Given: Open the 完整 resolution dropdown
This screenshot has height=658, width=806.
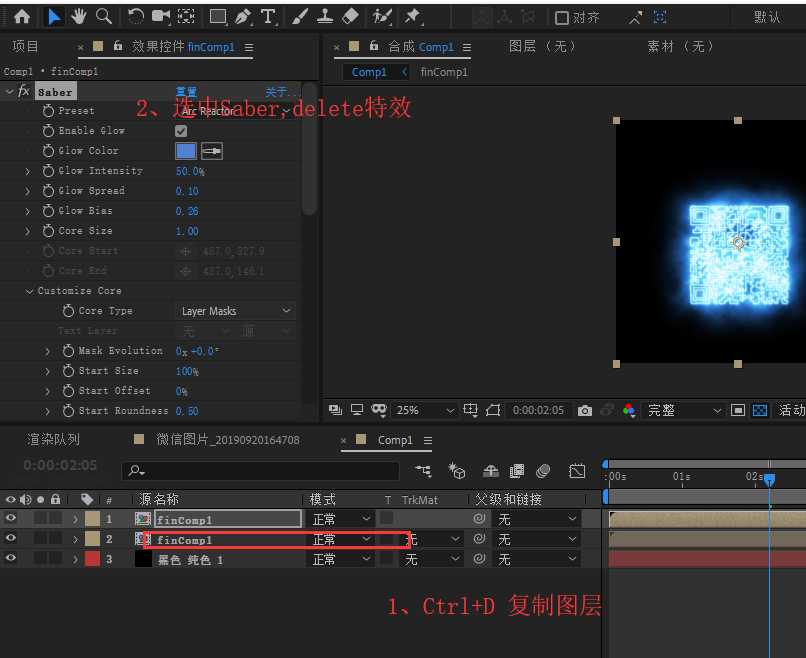Looking at the screenshot, I should tap(684, 410).
